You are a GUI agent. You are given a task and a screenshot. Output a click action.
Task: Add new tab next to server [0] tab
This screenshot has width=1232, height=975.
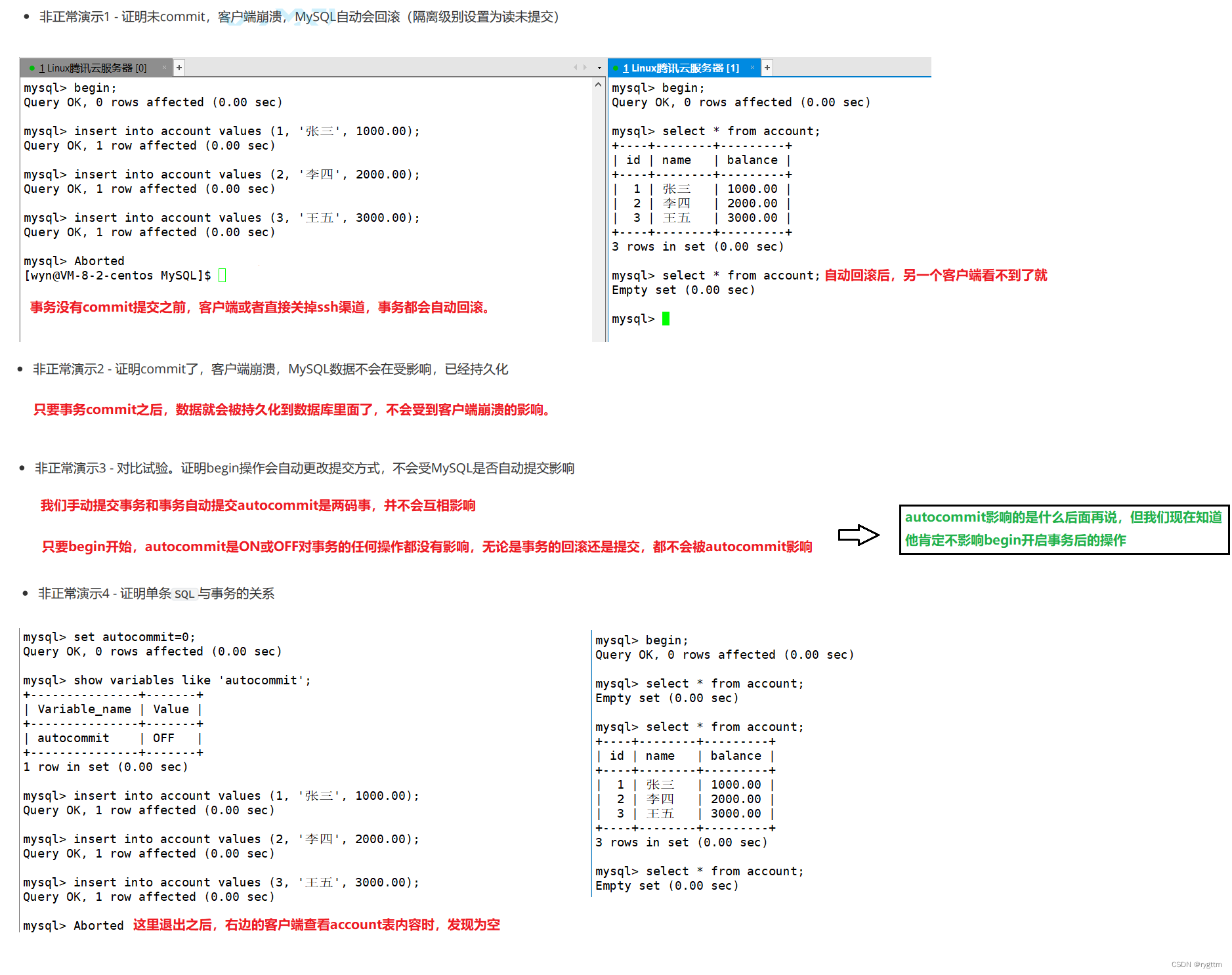tap(179, 68)
